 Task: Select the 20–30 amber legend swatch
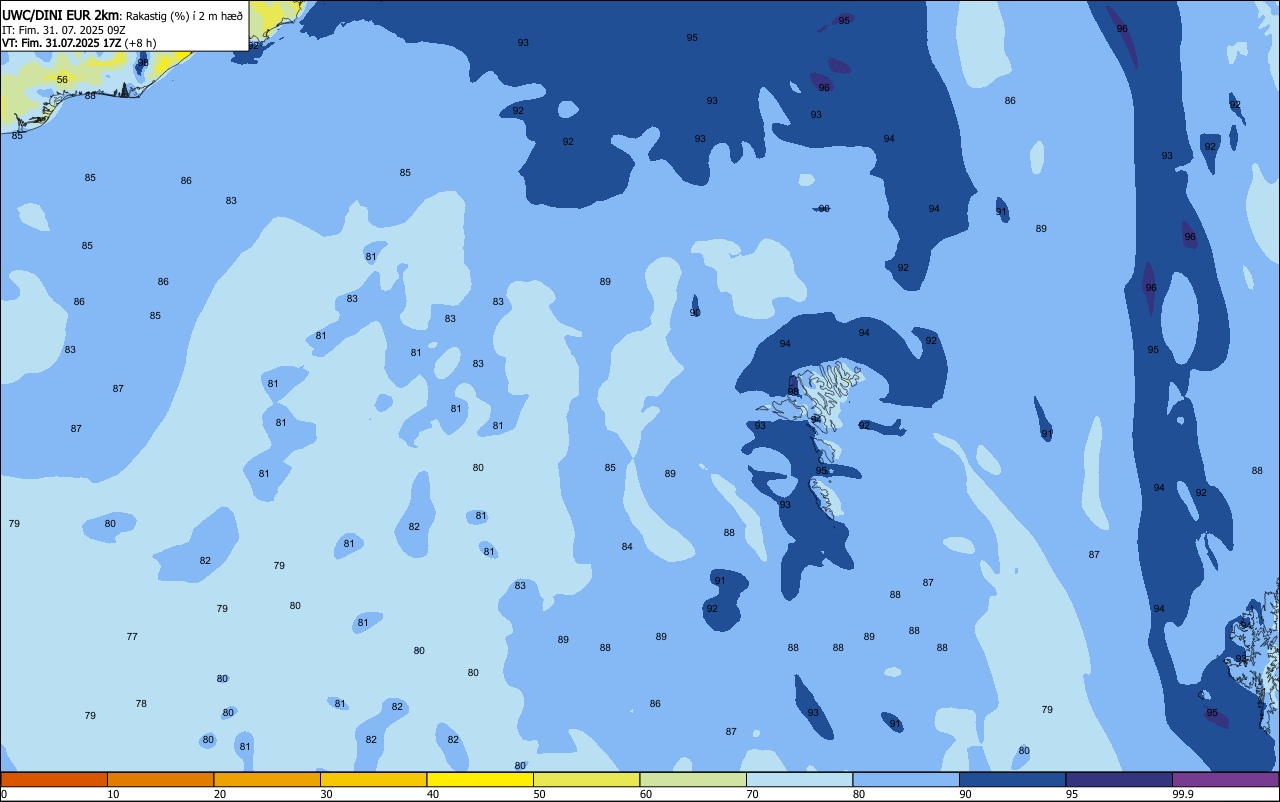coord(267,779)
